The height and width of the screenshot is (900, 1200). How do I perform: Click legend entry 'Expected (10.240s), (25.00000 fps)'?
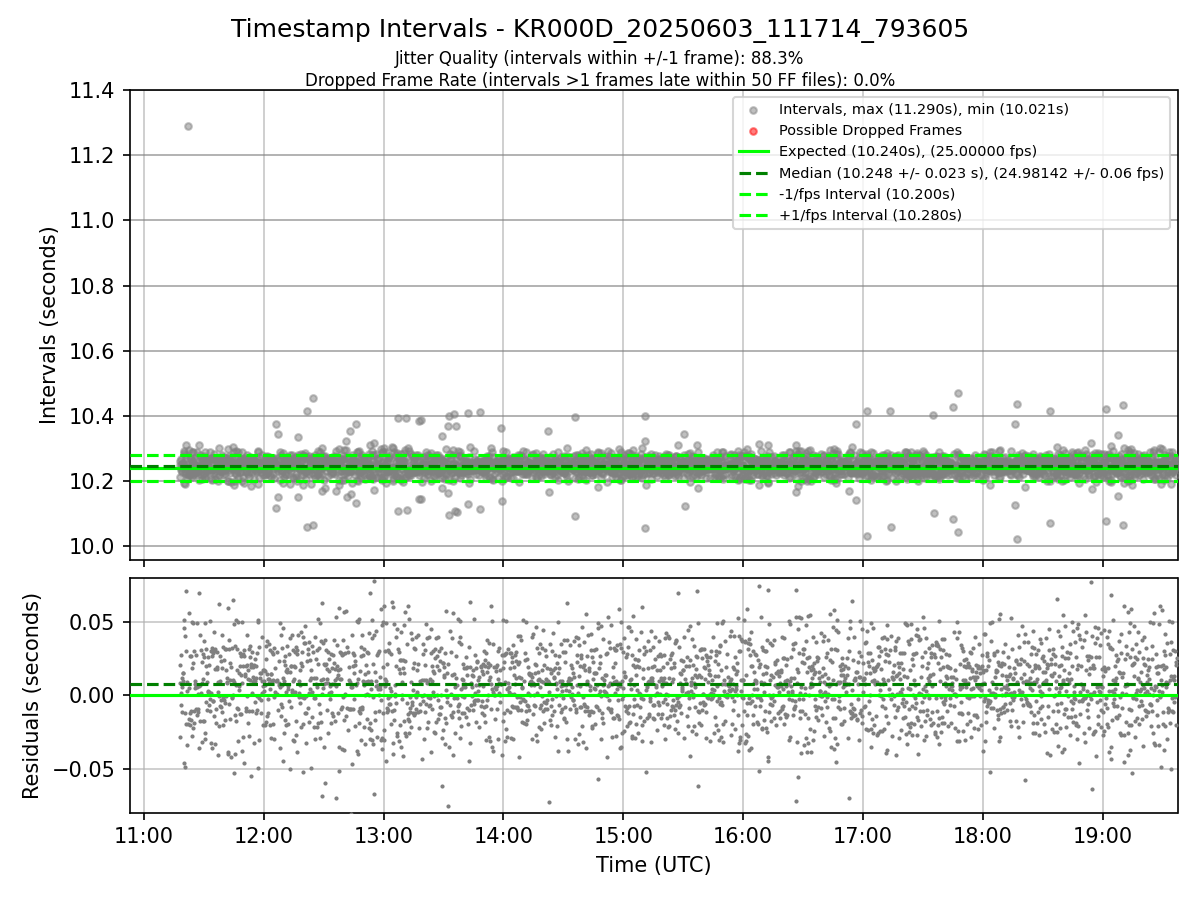coord(908,151)
